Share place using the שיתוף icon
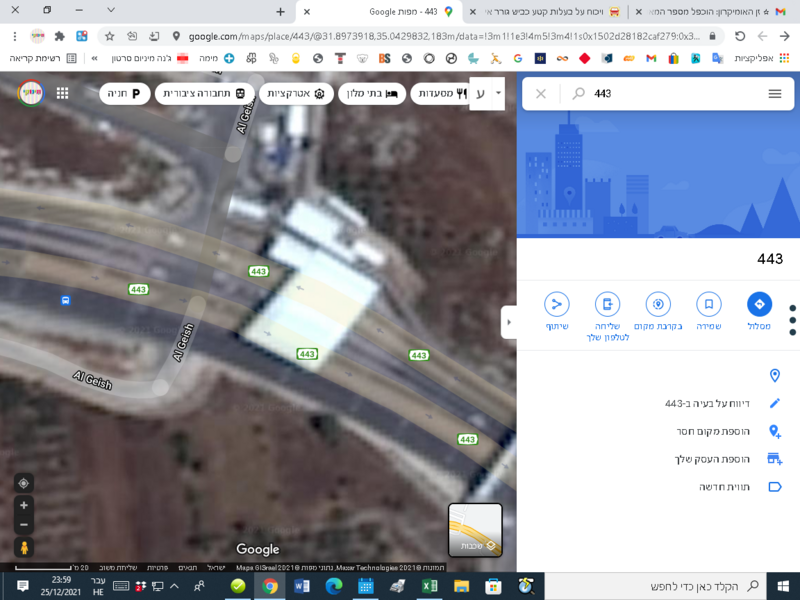The height and width of the screenshot is (600, 800). (557, 305)
